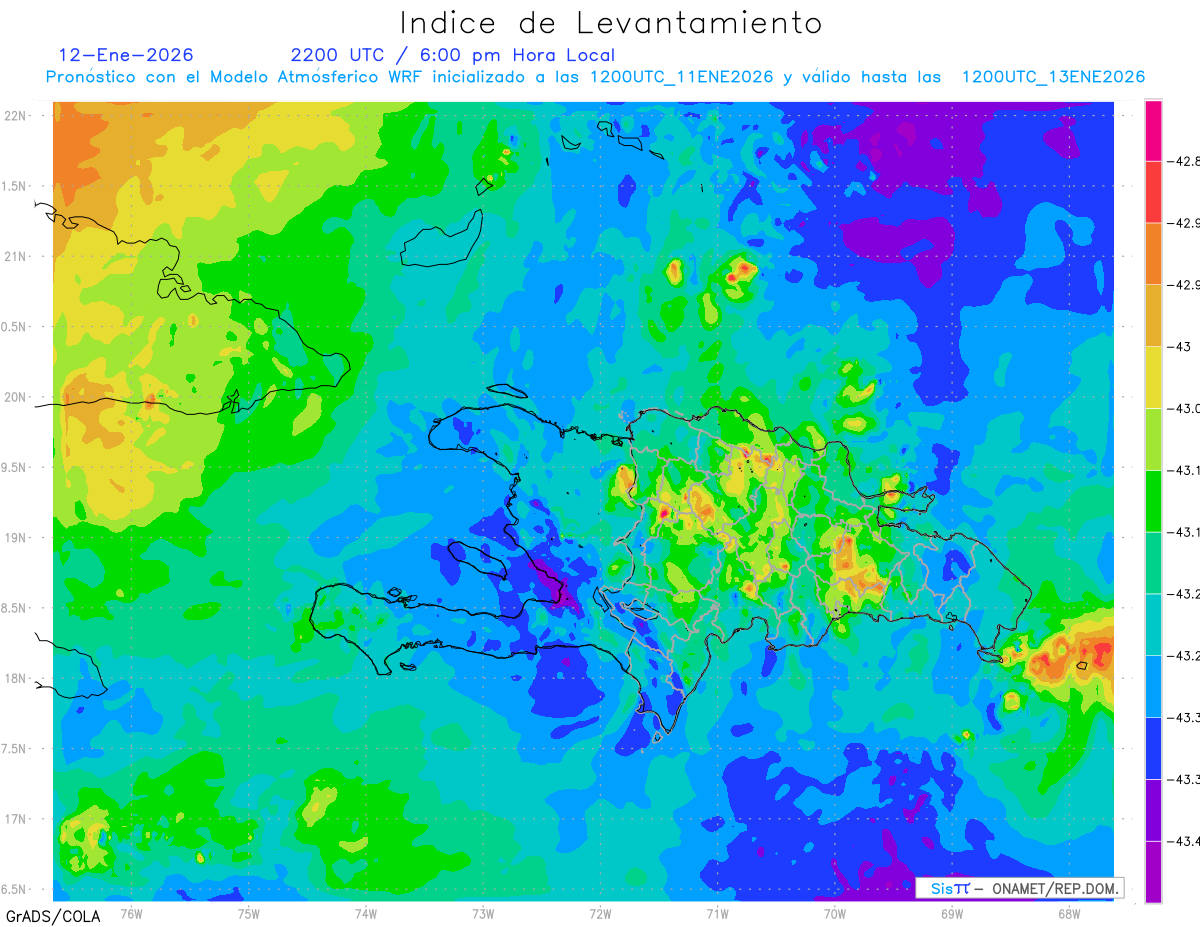Click the latitude label "19N"
The image size is (1200, 927).
pyautogui.click(x=14, y=537)
